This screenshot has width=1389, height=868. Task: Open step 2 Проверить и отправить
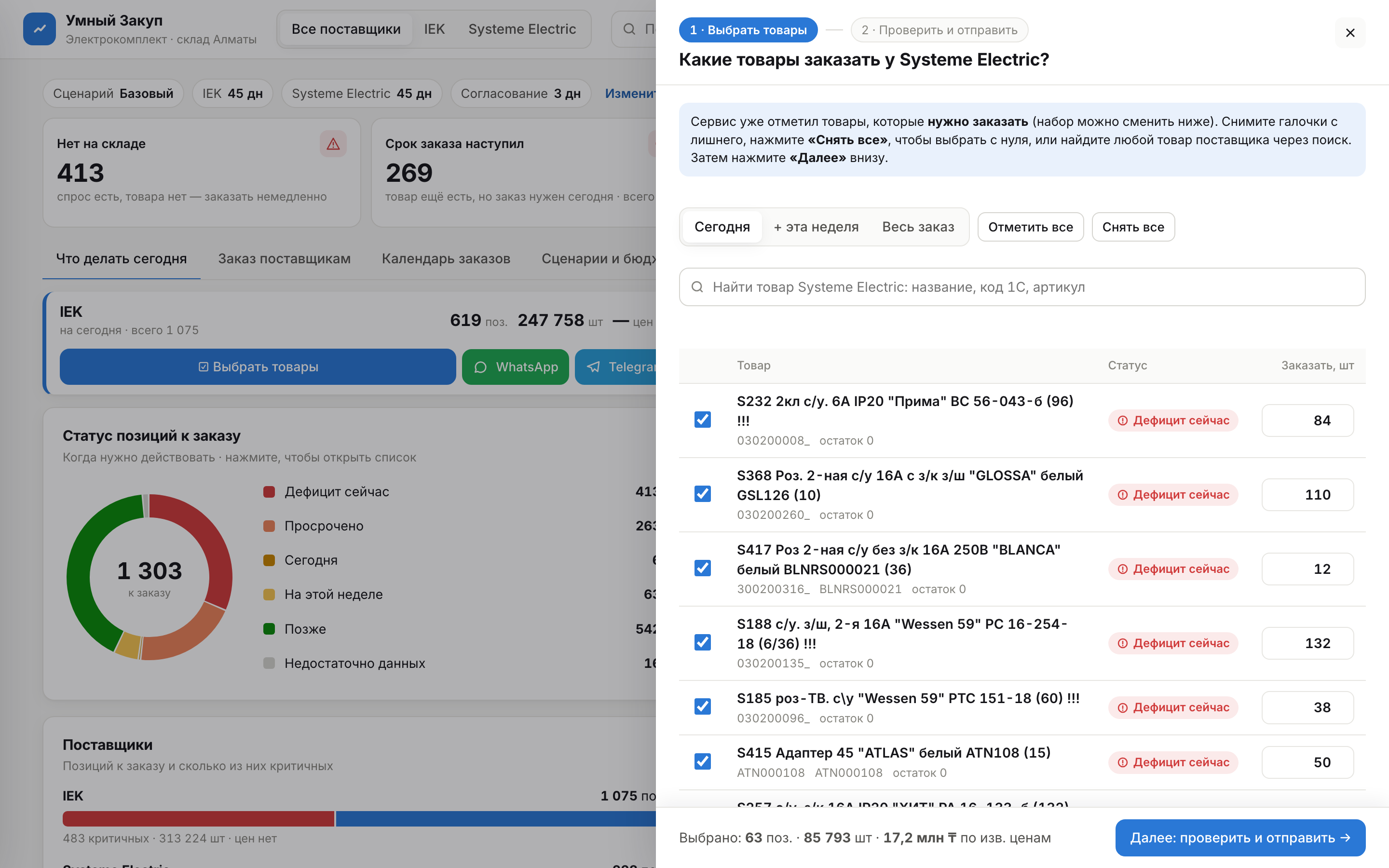[x=939, y=30]
